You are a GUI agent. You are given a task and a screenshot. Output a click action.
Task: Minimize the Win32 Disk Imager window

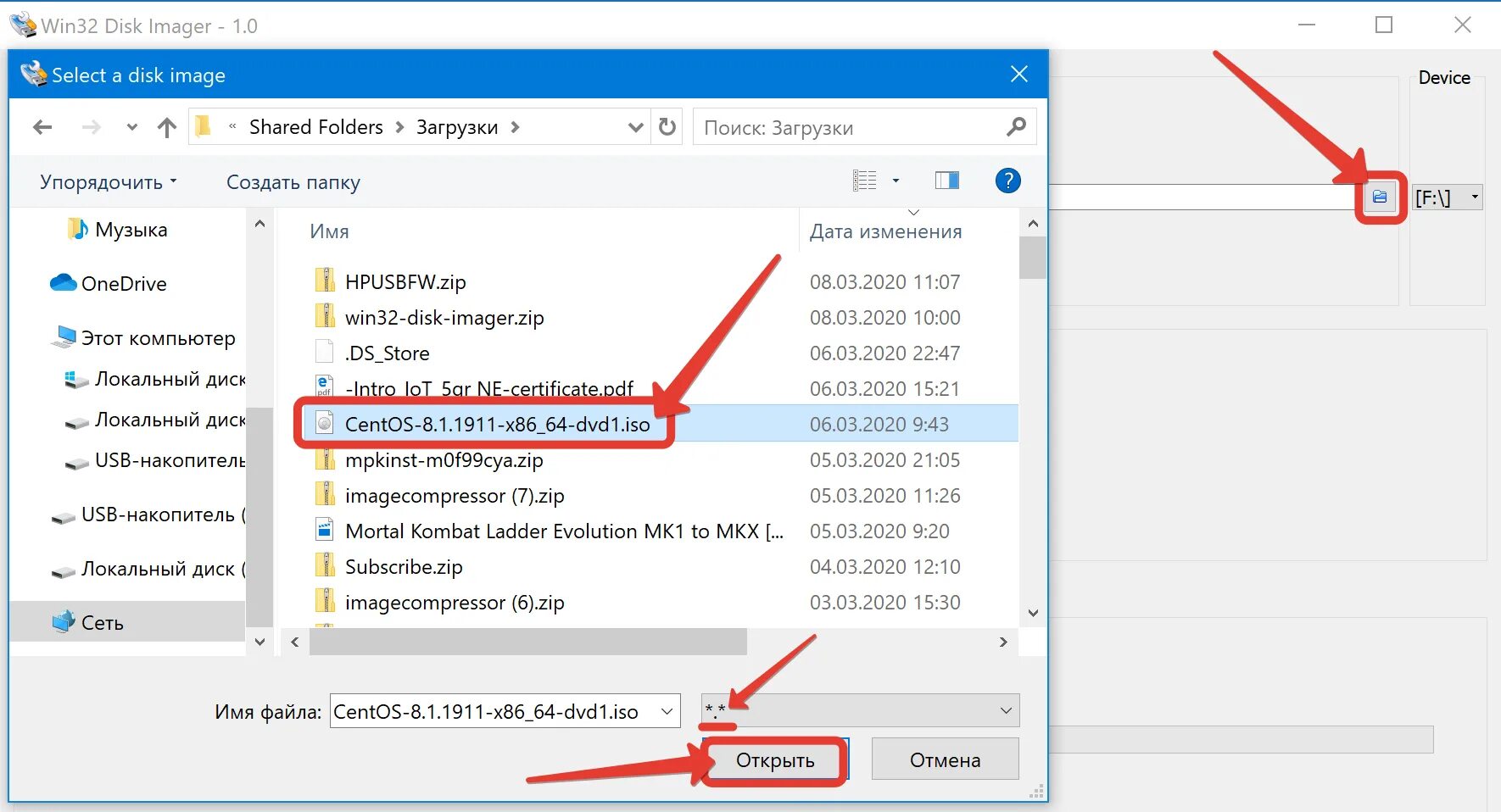1307,25
